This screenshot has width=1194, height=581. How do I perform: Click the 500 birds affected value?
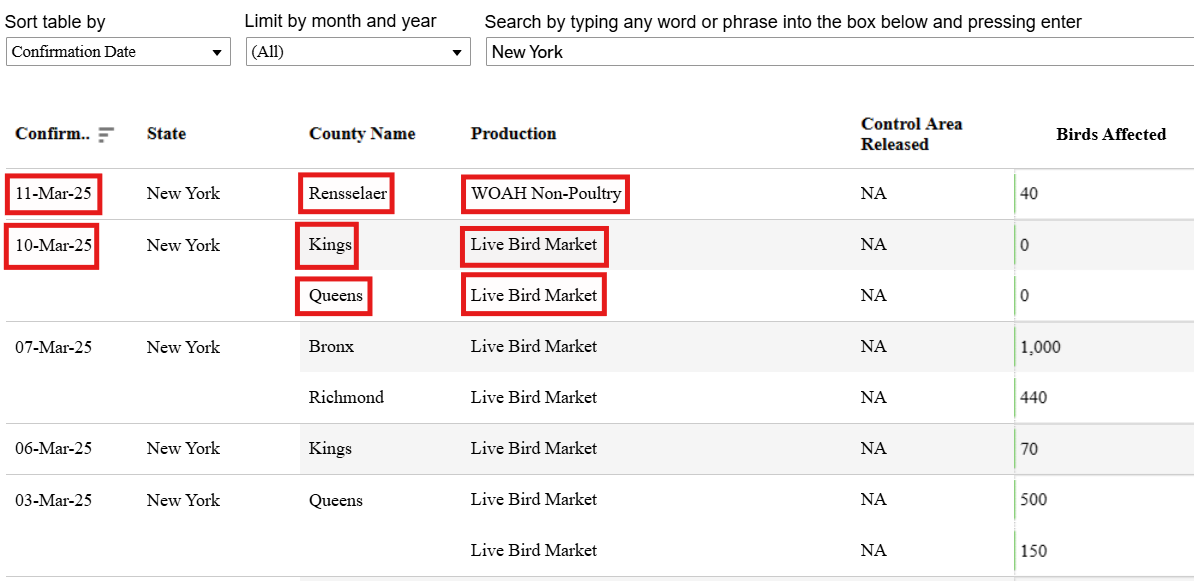pos(1033,500)
